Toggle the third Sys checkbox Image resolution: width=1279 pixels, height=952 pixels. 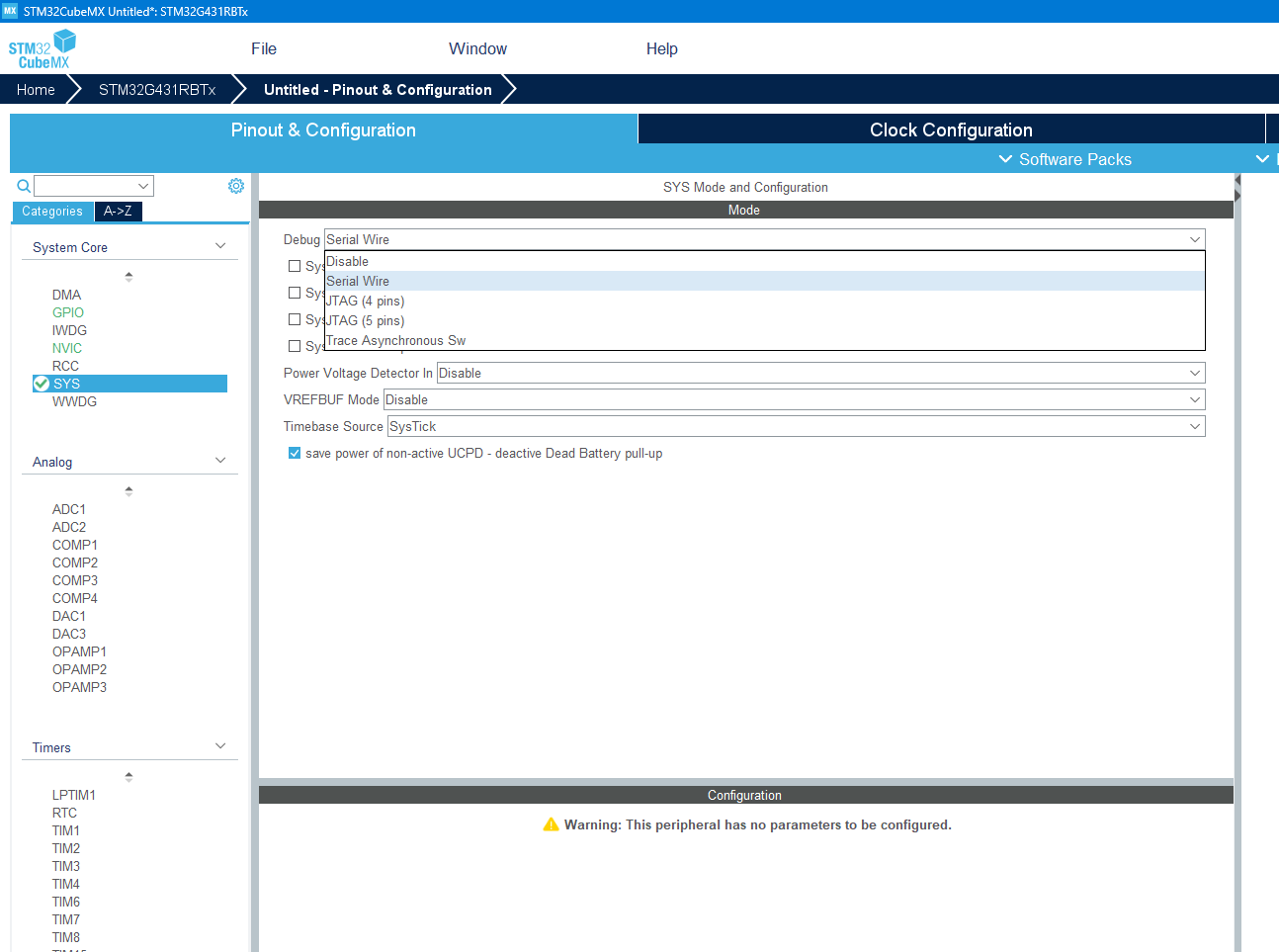[x=295, y=319]
